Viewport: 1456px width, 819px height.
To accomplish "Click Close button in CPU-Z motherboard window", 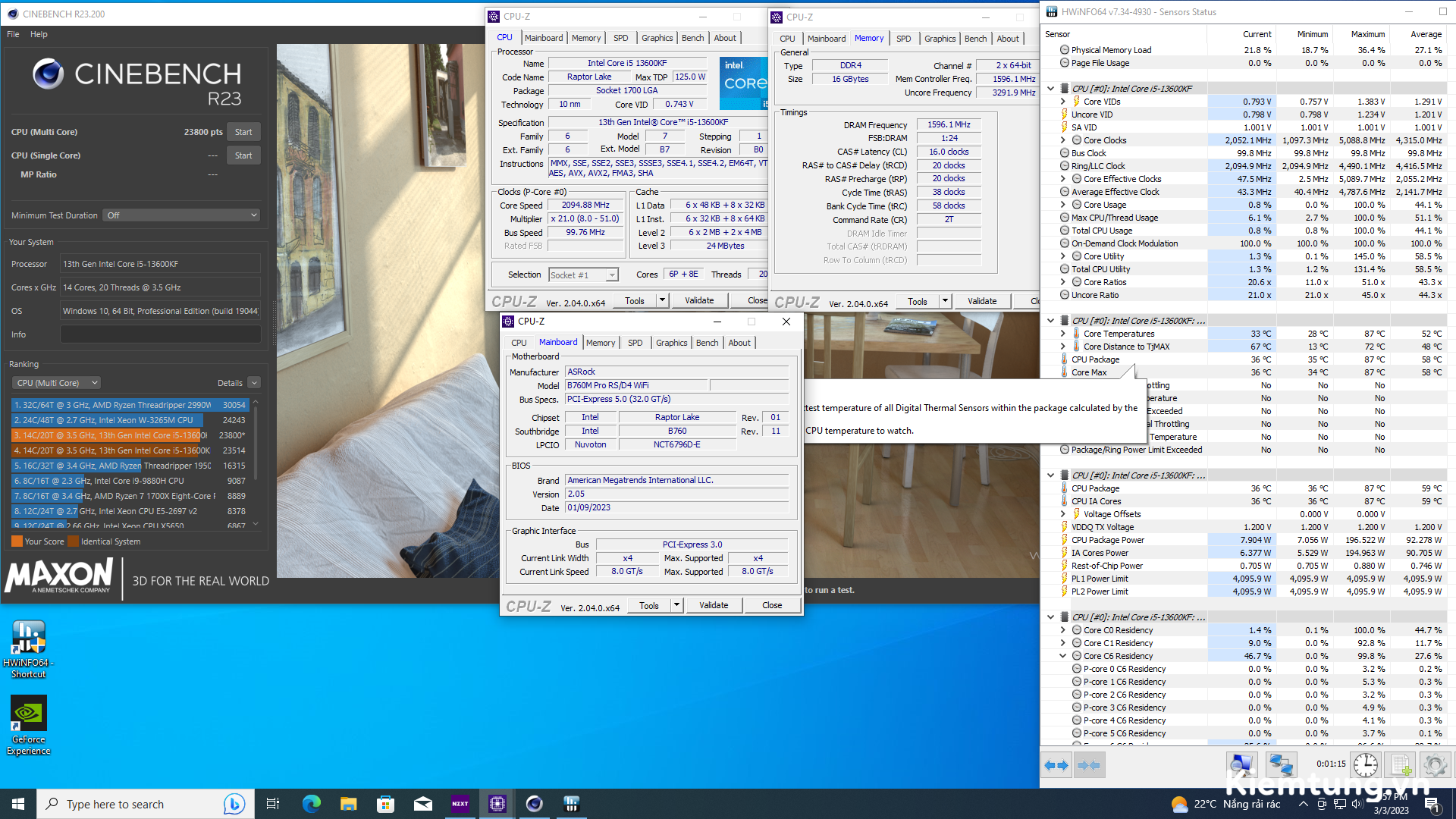I will coord(772,605).
